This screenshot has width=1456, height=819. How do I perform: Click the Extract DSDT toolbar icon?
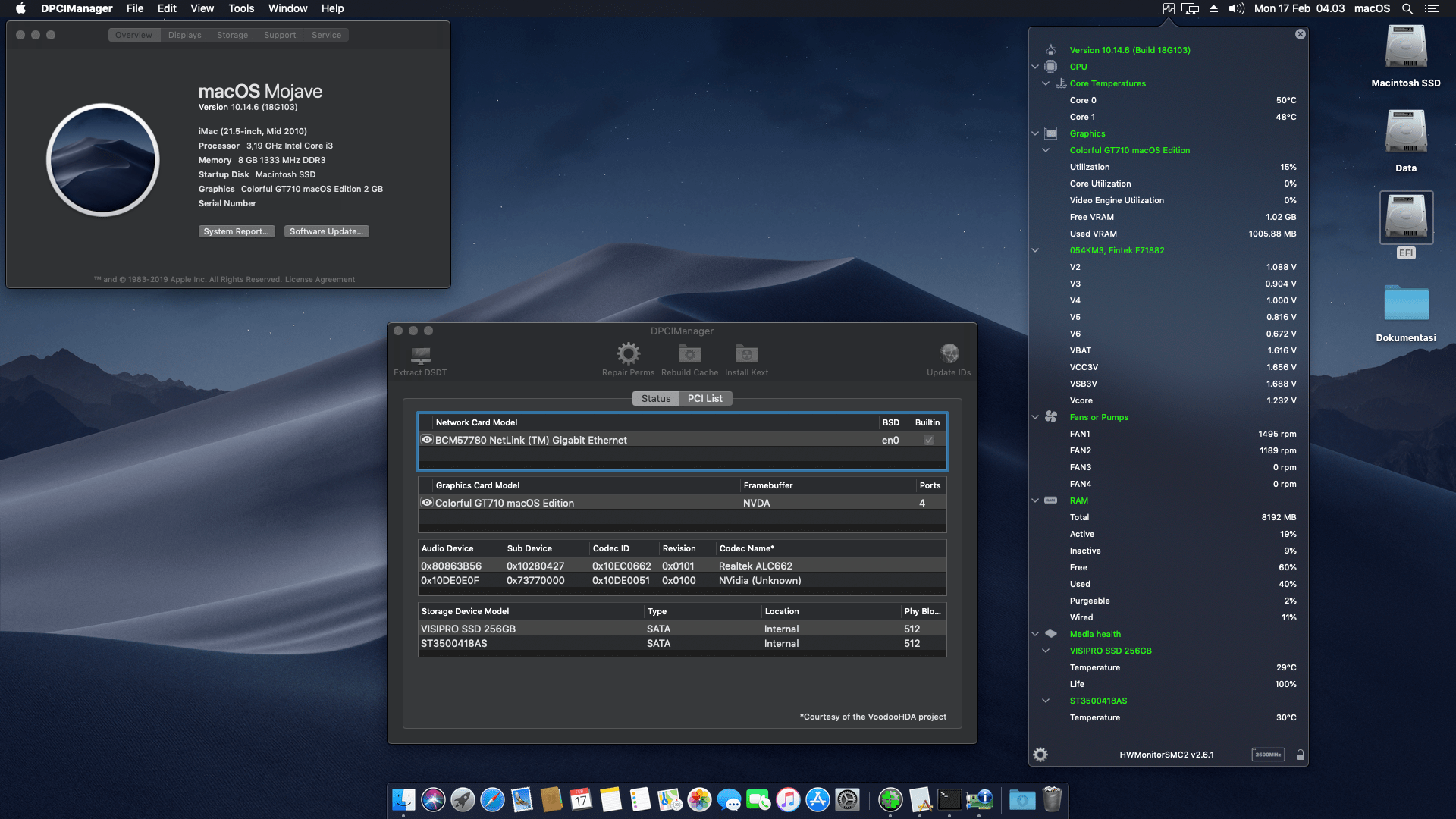(x=420, y=355)
